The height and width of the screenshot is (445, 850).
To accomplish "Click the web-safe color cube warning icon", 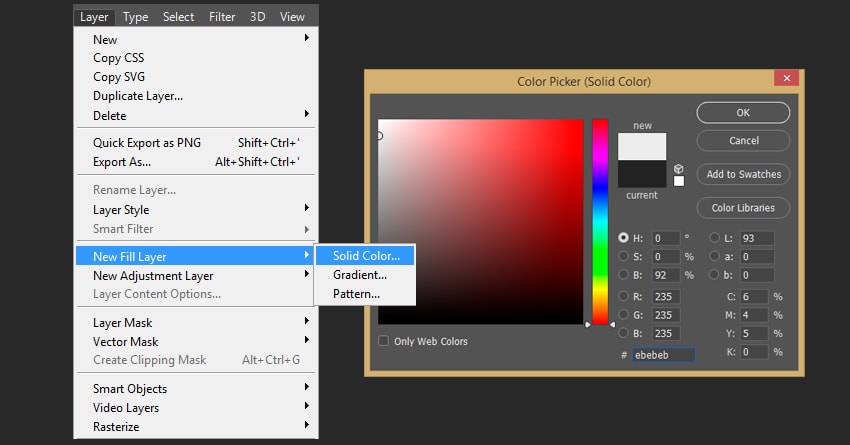I will (679, 168).
